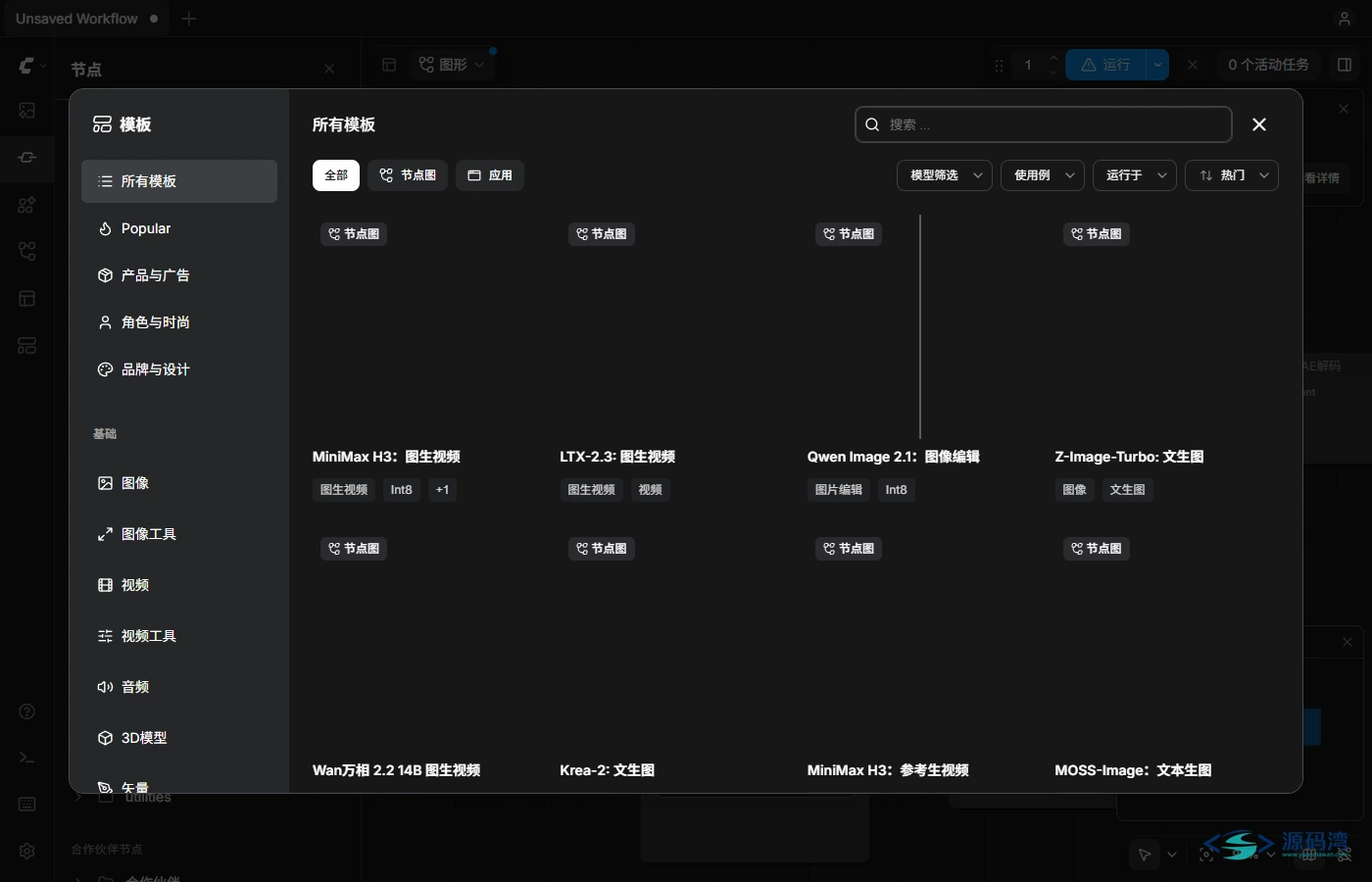Toggle the console terminal icon

27,758
